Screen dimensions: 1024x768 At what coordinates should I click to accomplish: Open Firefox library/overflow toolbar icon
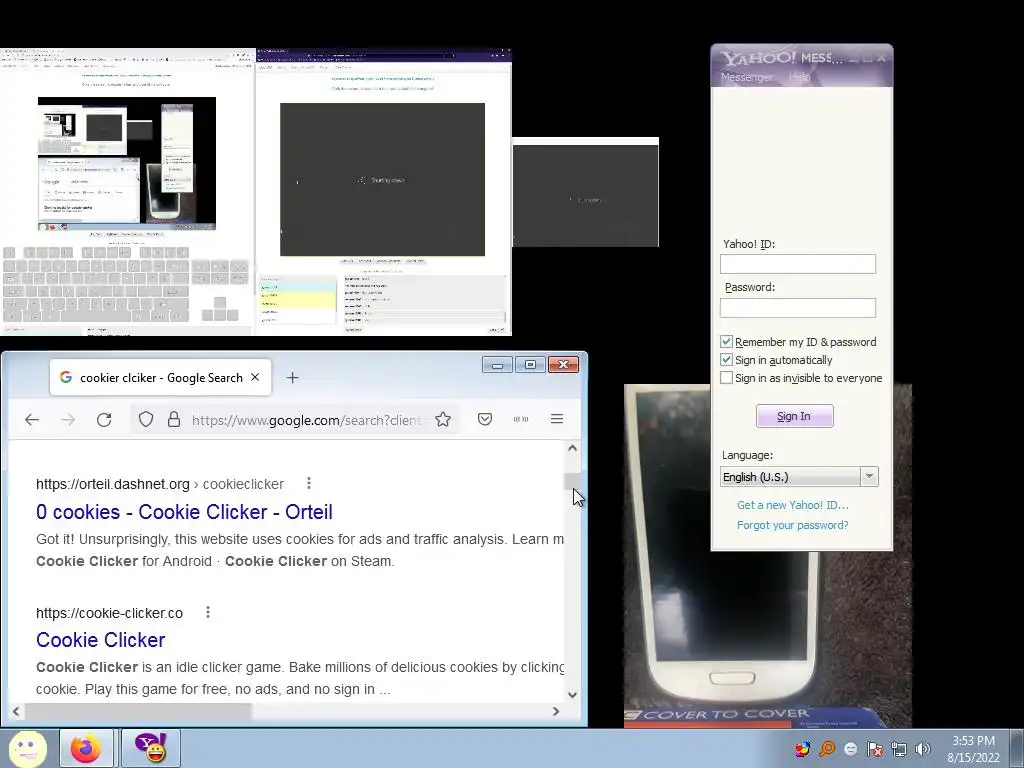[520, 419]
